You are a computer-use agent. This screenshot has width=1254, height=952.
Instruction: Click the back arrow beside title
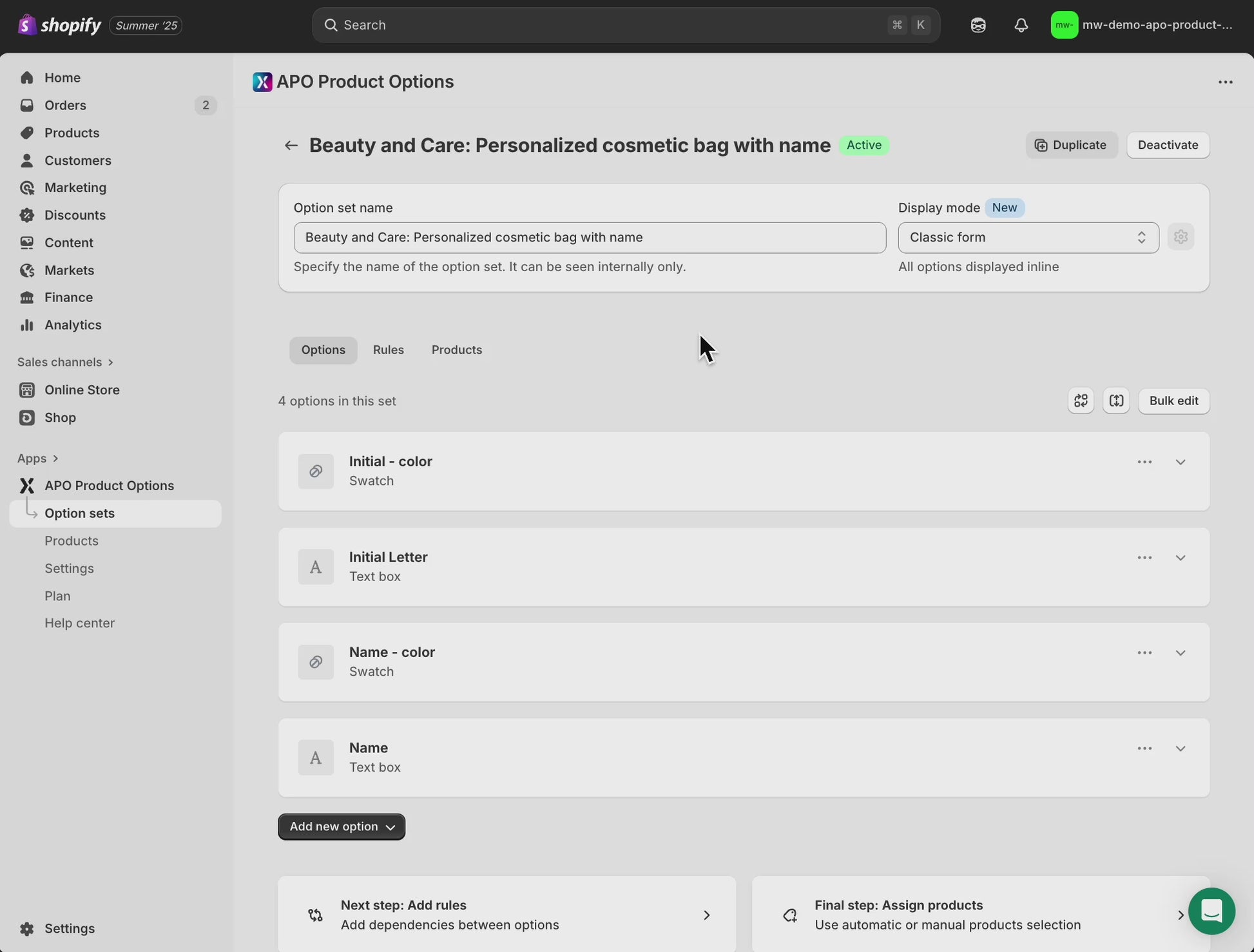[x=291, y=146]
